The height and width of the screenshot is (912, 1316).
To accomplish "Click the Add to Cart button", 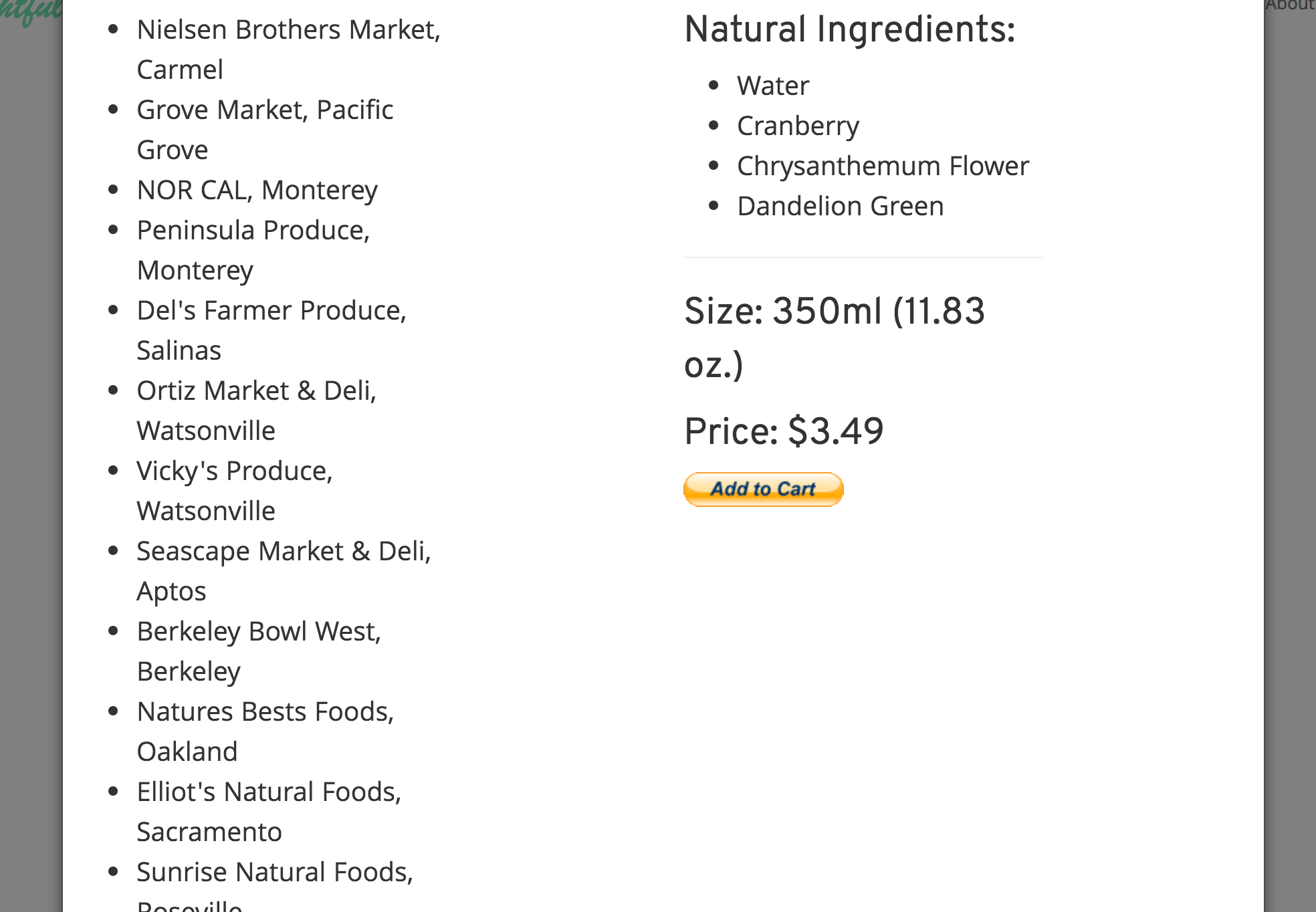I will point(763,489).
